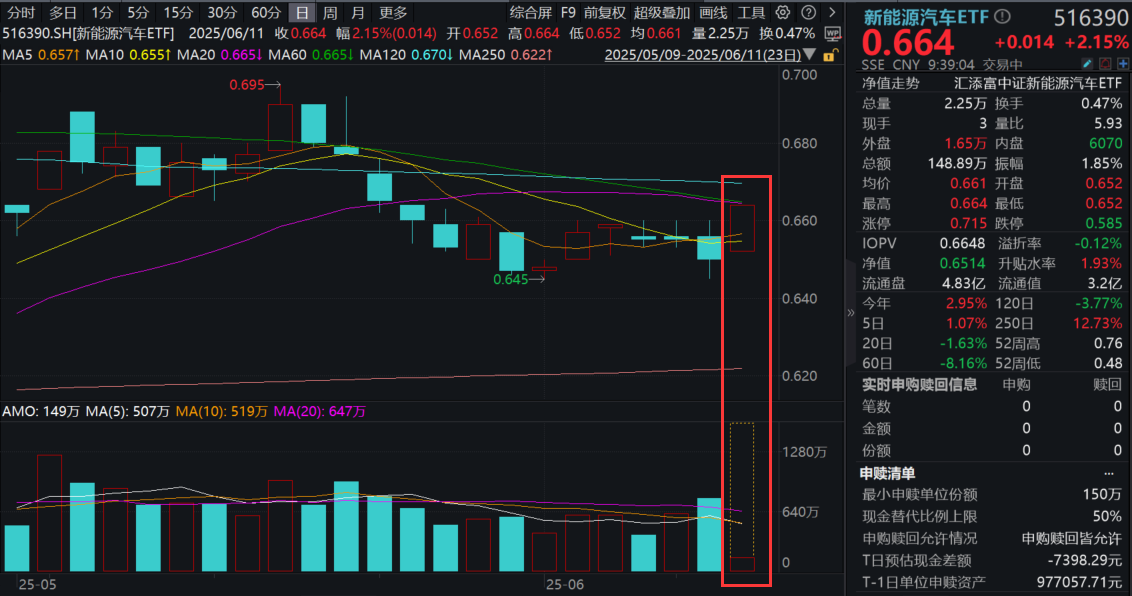Image resolution: width=1132 pixels, height=596 pixels.
Task: Select the 60分 chart period
Action: pyautogui.click(x=265, y=12)
